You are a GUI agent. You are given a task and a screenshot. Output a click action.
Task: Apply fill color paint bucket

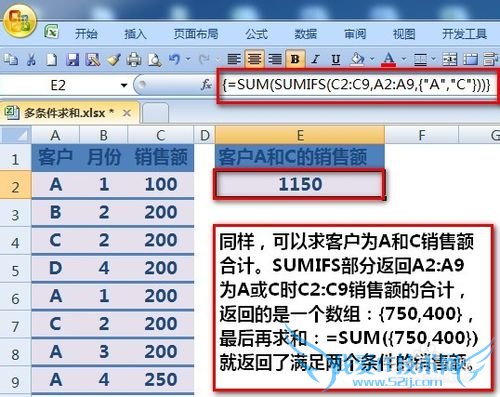click(x=357, y=59)
